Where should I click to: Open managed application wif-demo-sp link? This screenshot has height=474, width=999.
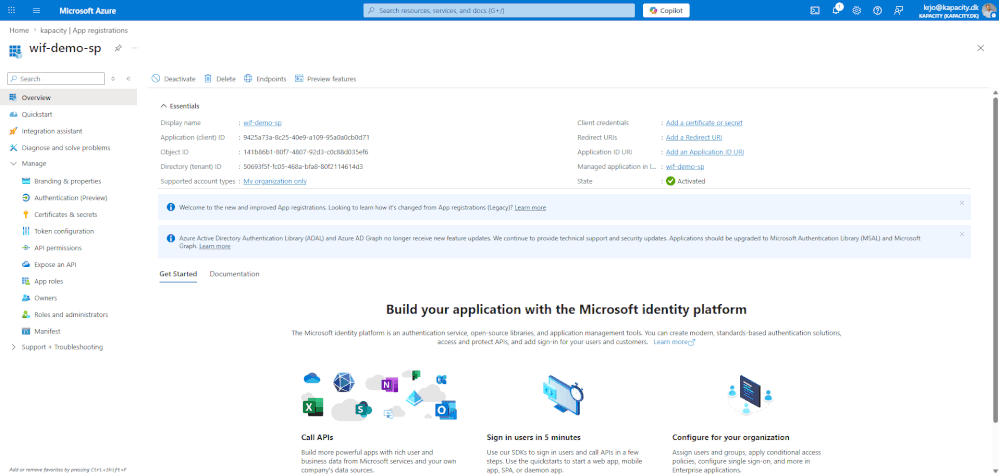(x=685, y=166)
